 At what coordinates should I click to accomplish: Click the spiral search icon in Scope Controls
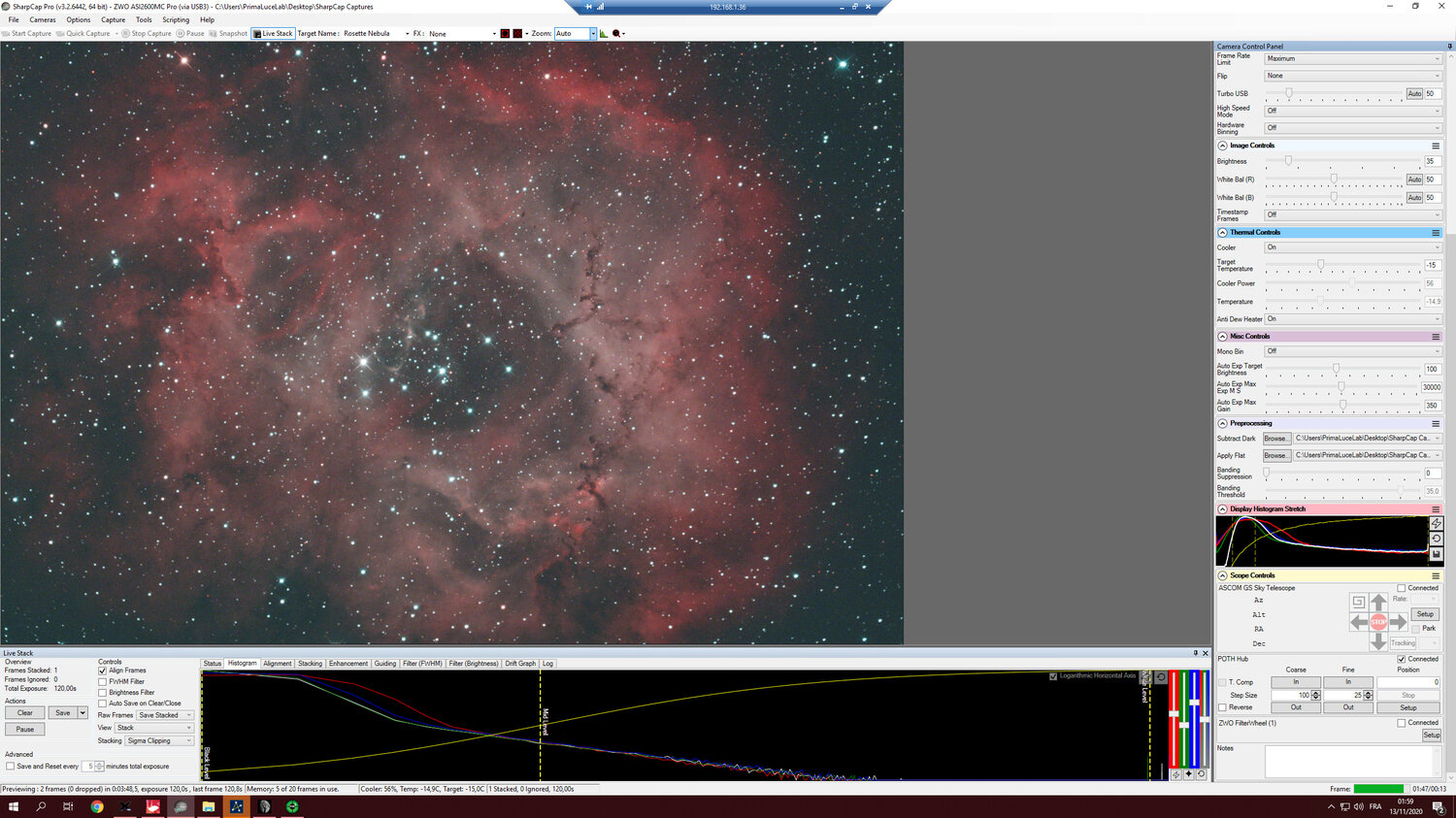1358,602
